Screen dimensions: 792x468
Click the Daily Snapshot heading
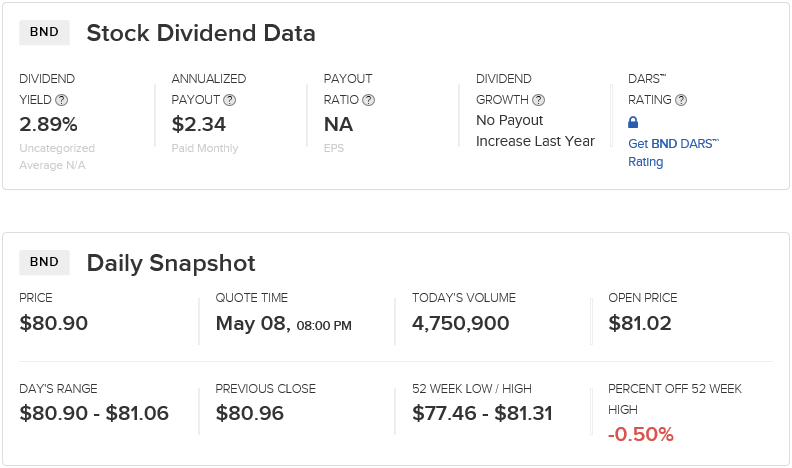tap(171, 264)
